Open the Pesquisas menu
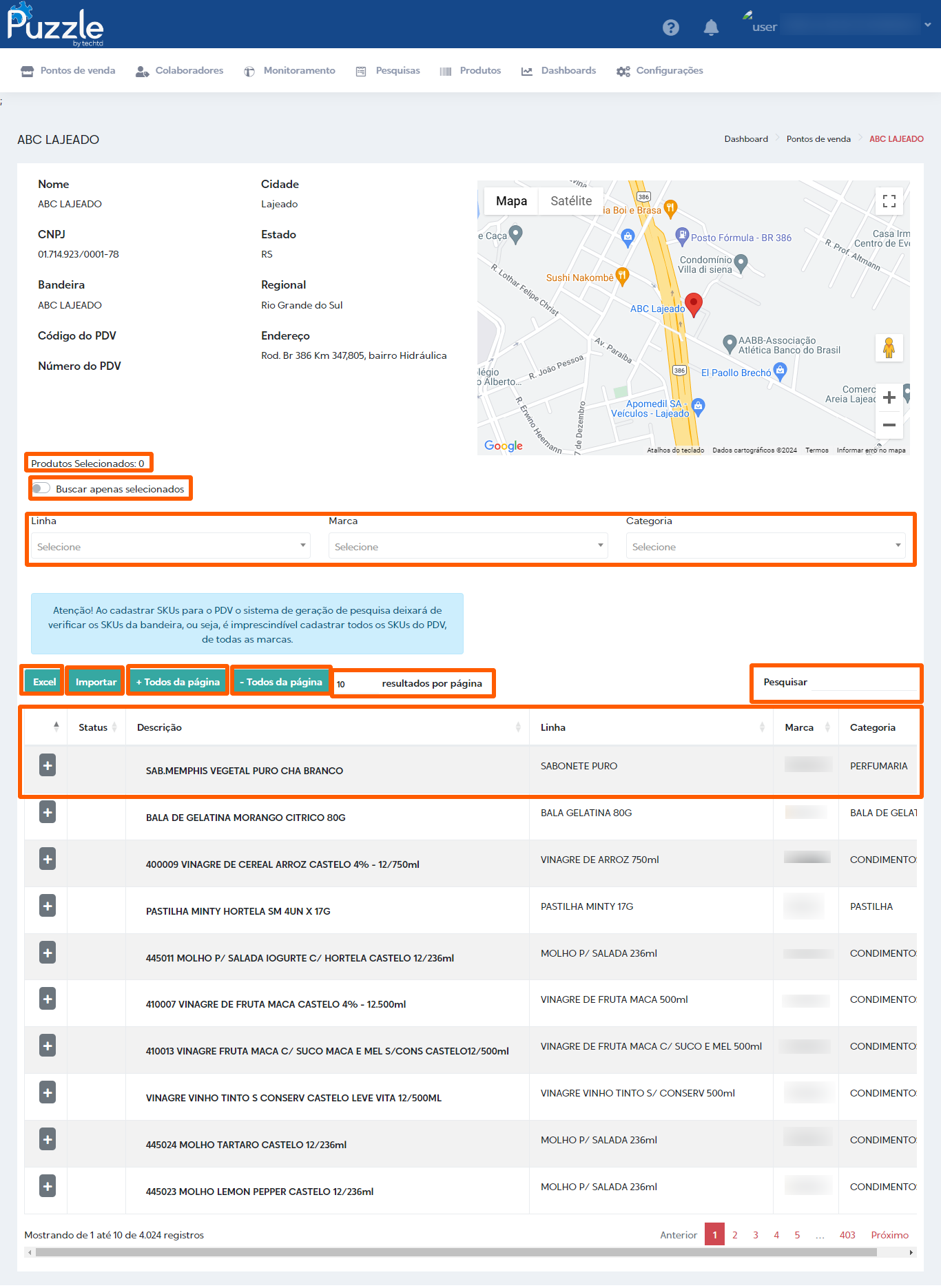Viewport: 941px width, 1288px height. pos(388,70)
